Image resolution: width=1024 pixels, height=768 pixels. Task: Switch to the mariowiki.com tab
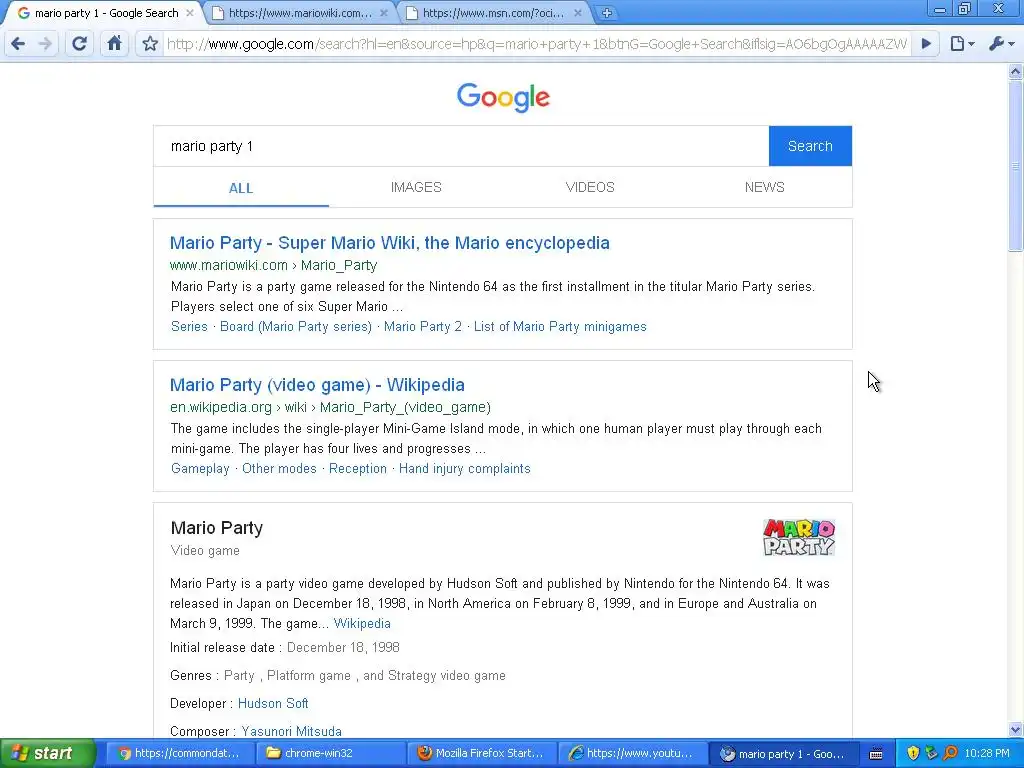[300, 12]
